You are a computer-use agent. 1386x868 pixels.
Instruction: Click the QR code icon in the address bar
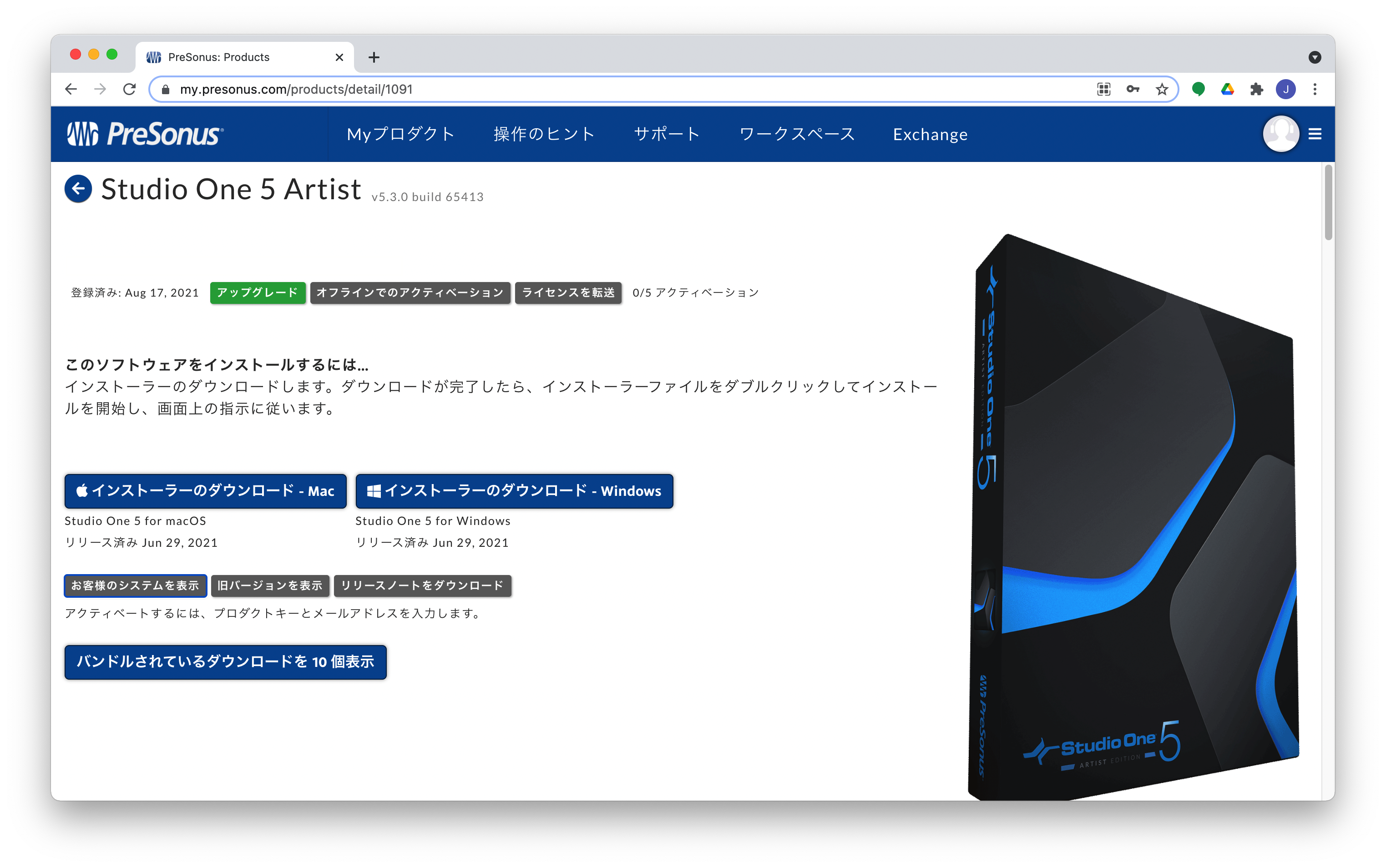point(1103,89)
